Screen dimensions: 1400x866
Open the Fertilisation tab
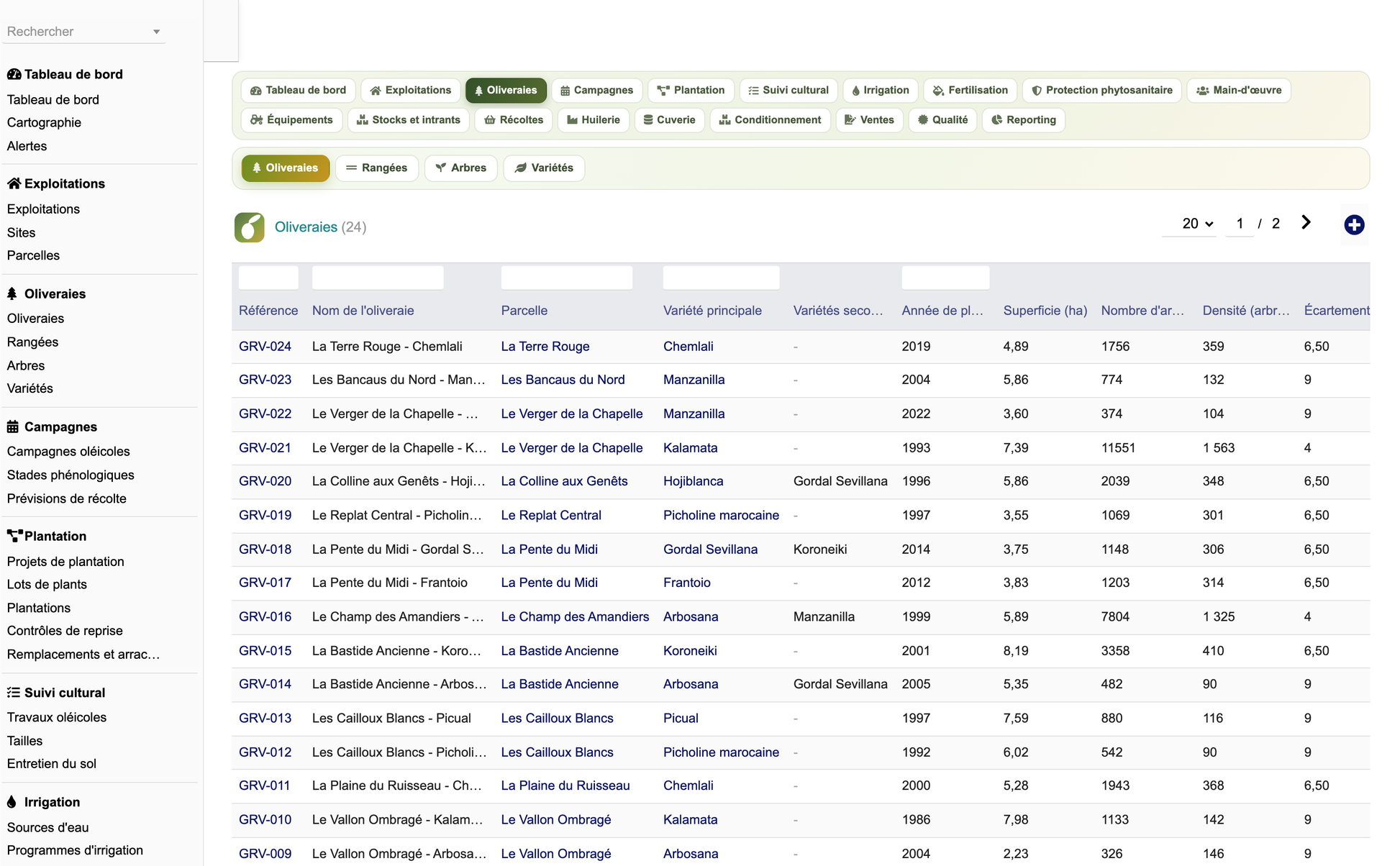[x=970, y=90]
